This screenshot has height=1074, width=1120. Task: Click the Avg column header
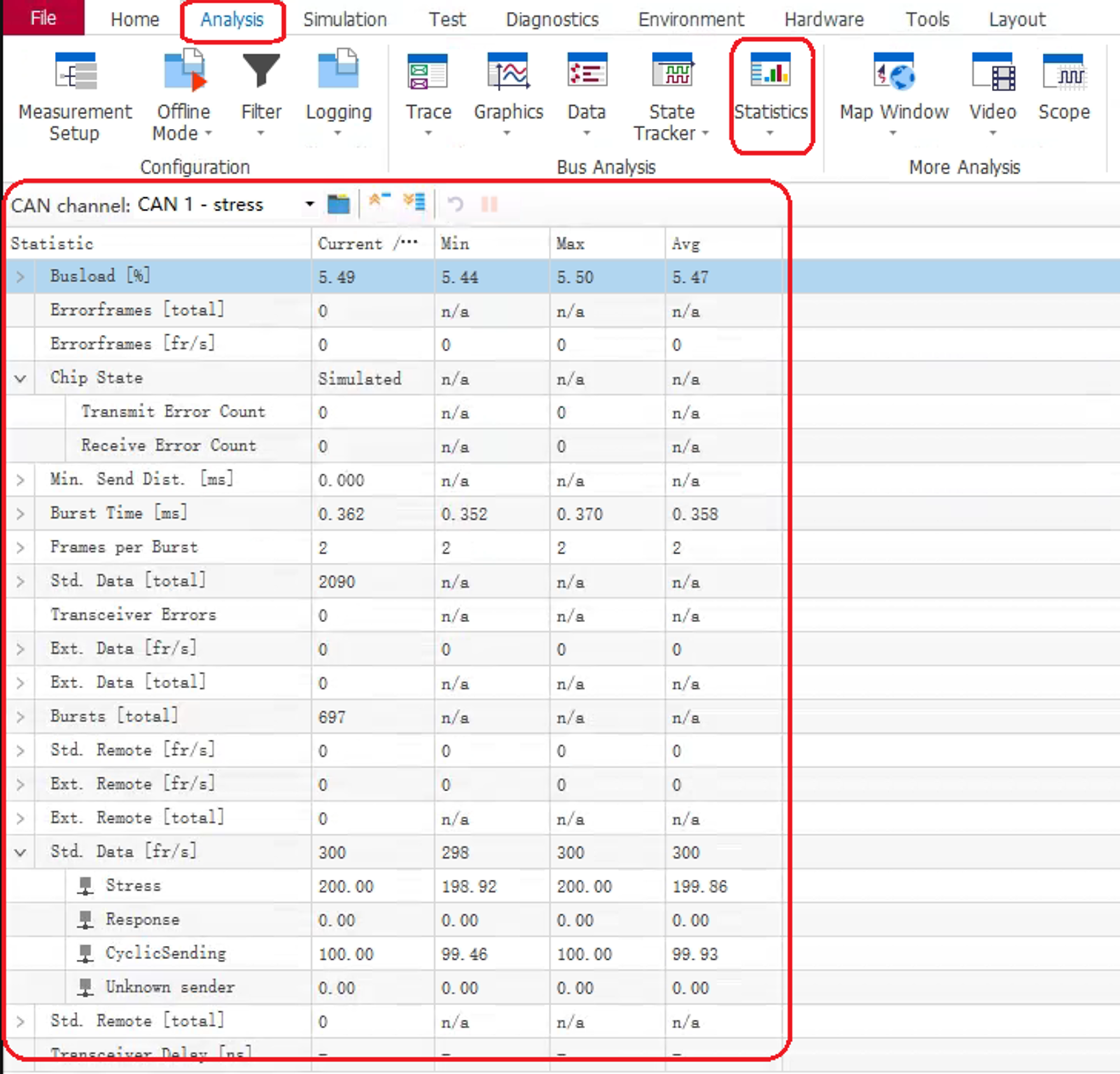pos(685,244)
